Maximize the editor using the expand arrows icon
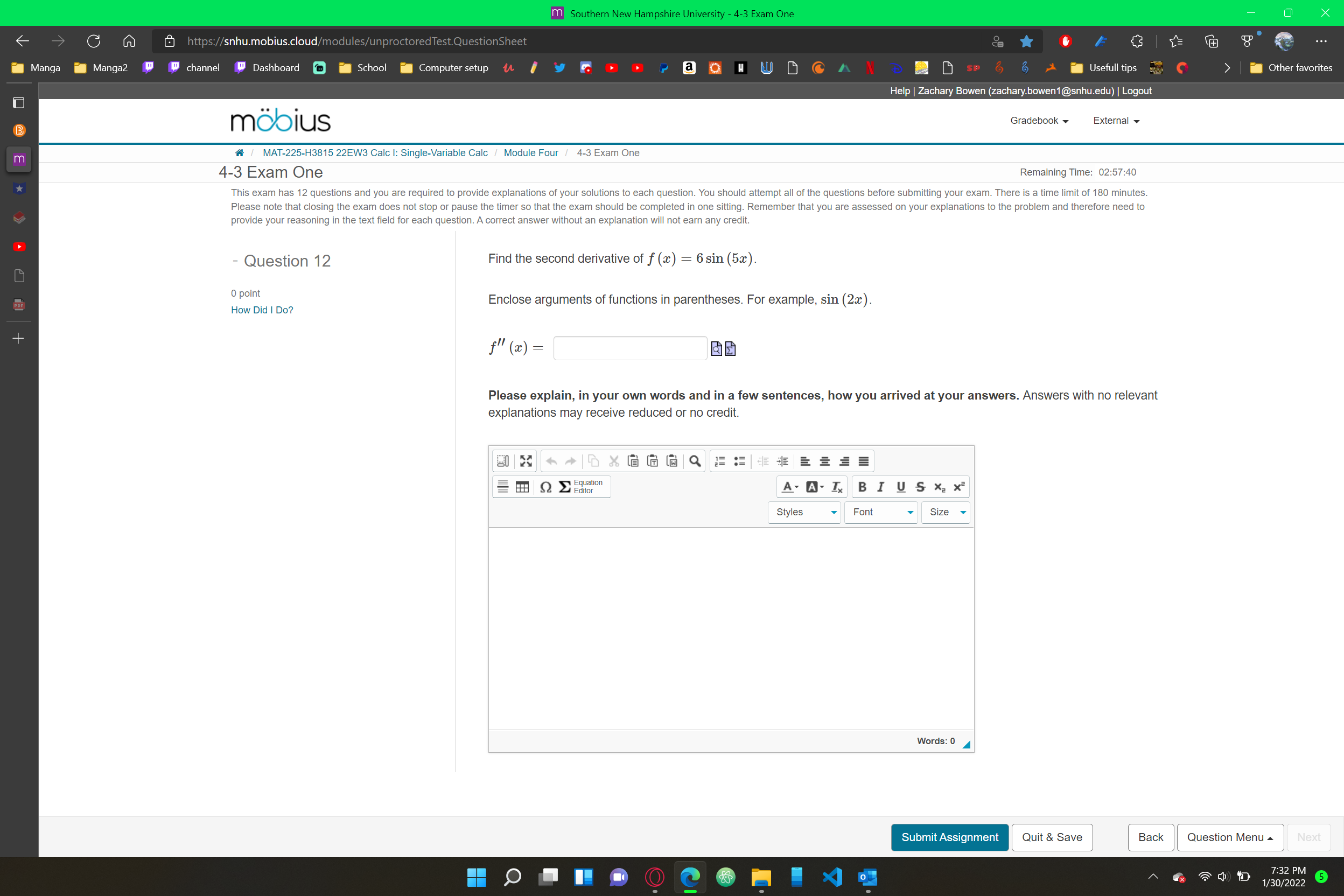 (x=526, y=461)
